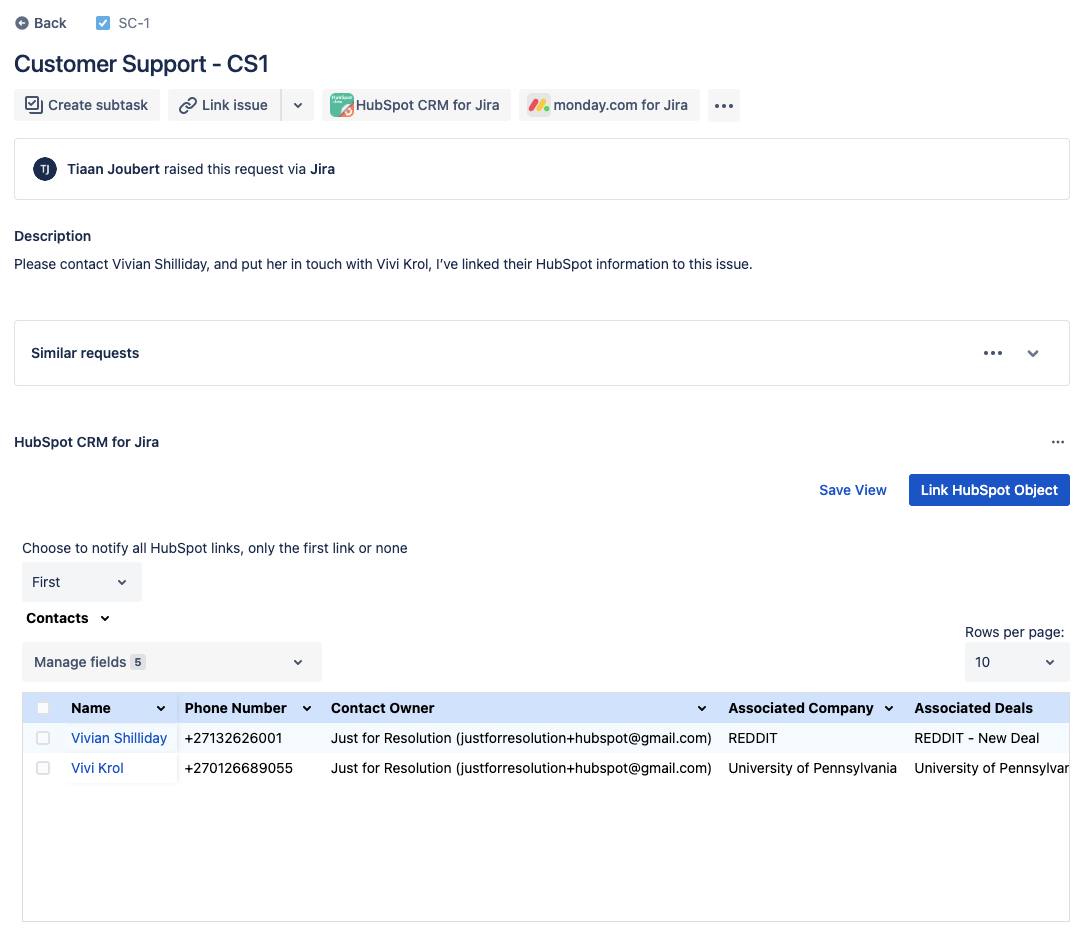The image size is (1091, 944).
Task: Click the Link HubSpot Object button
Action: pyautogui.click(x=989, y=490)
